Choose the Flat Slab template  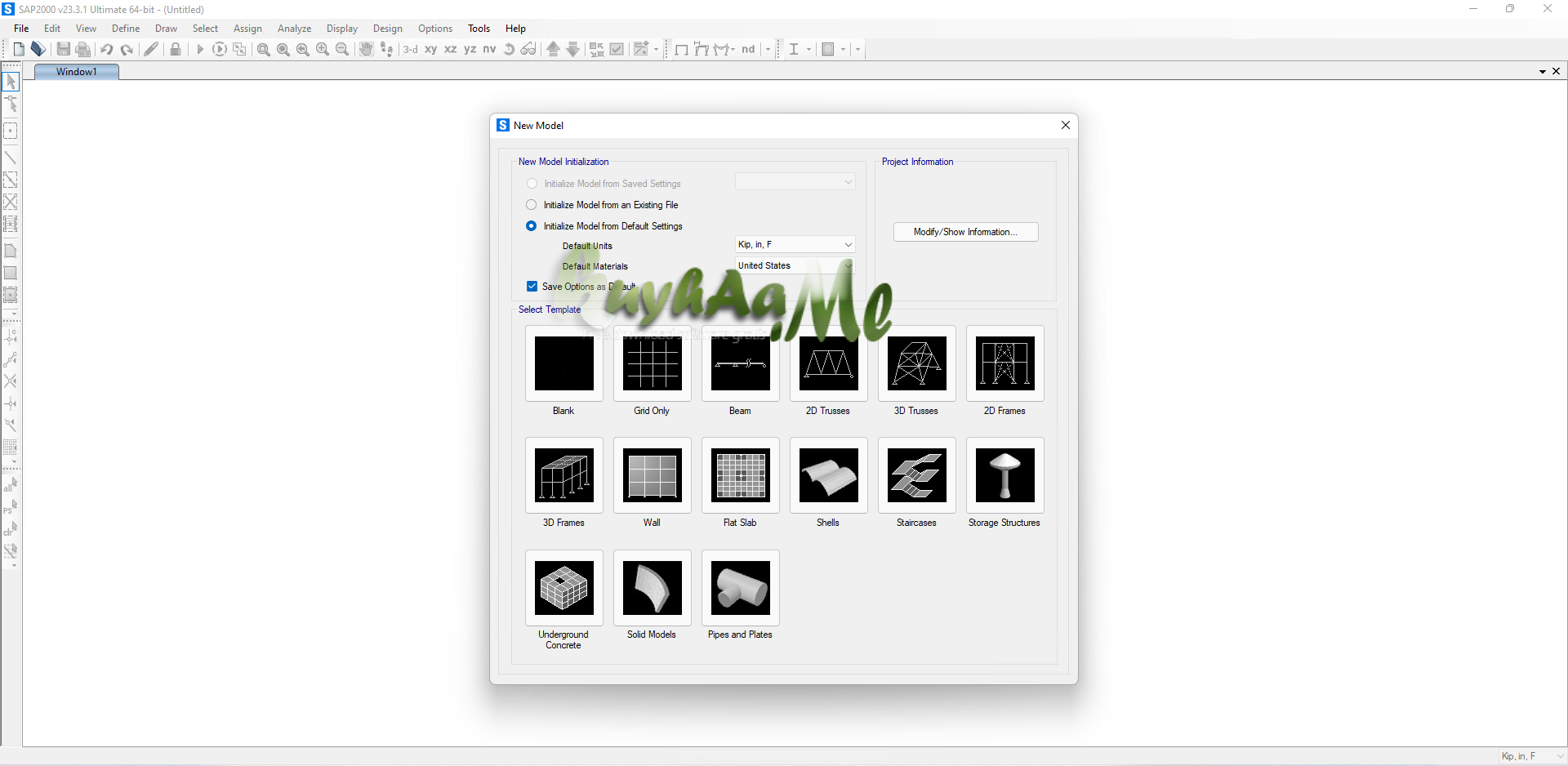pyautogui.click(x=741, y=475)
